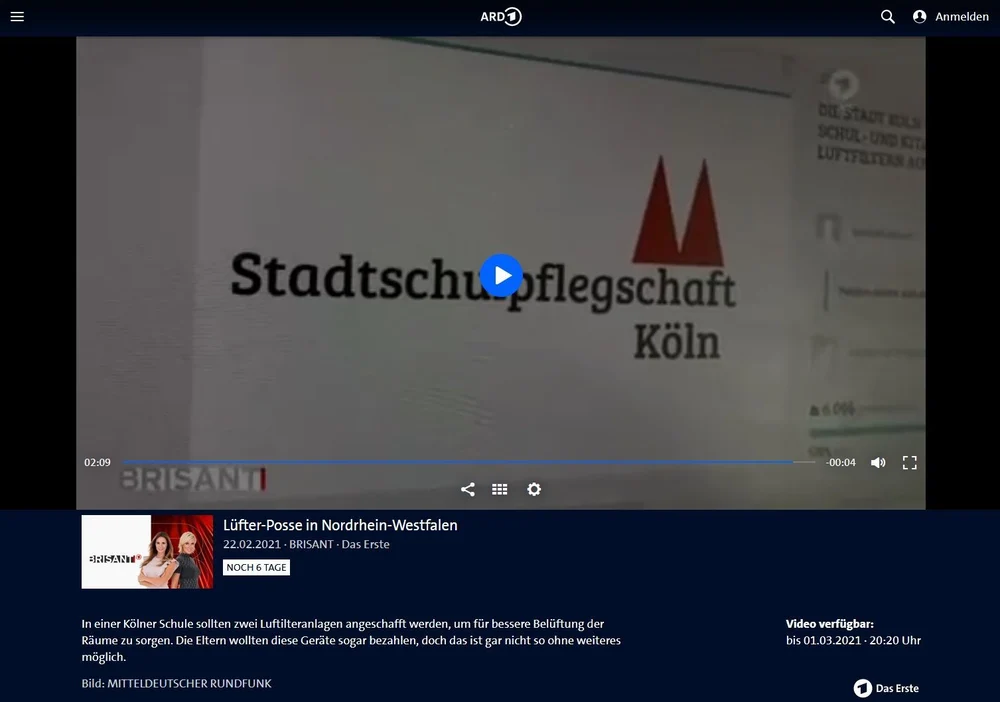Click the user profile icon
This screenshot has height=702, width=1000.
point(920,17)
